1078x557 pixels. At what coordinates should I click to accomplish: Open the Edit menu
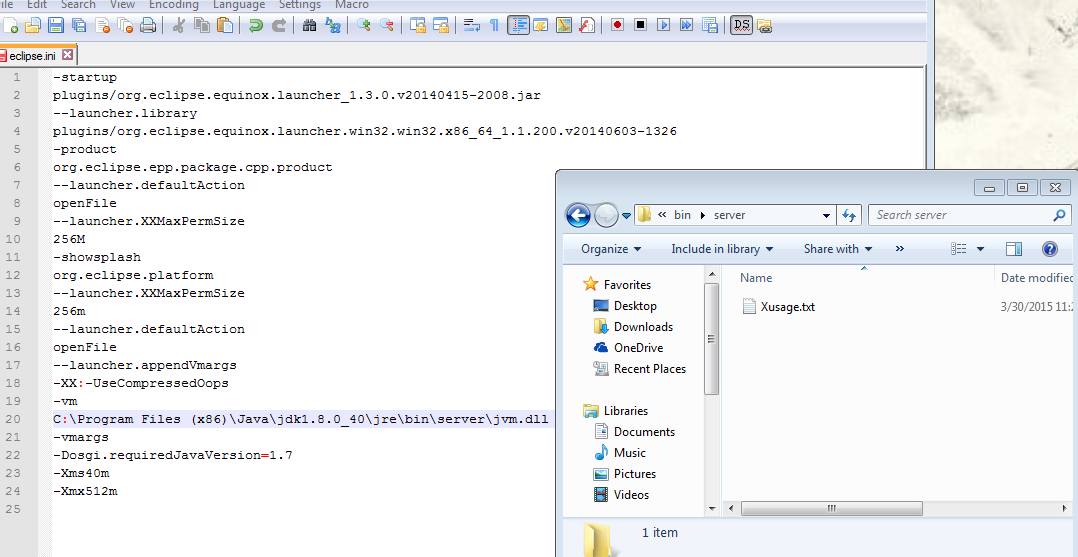pos(37,5)
